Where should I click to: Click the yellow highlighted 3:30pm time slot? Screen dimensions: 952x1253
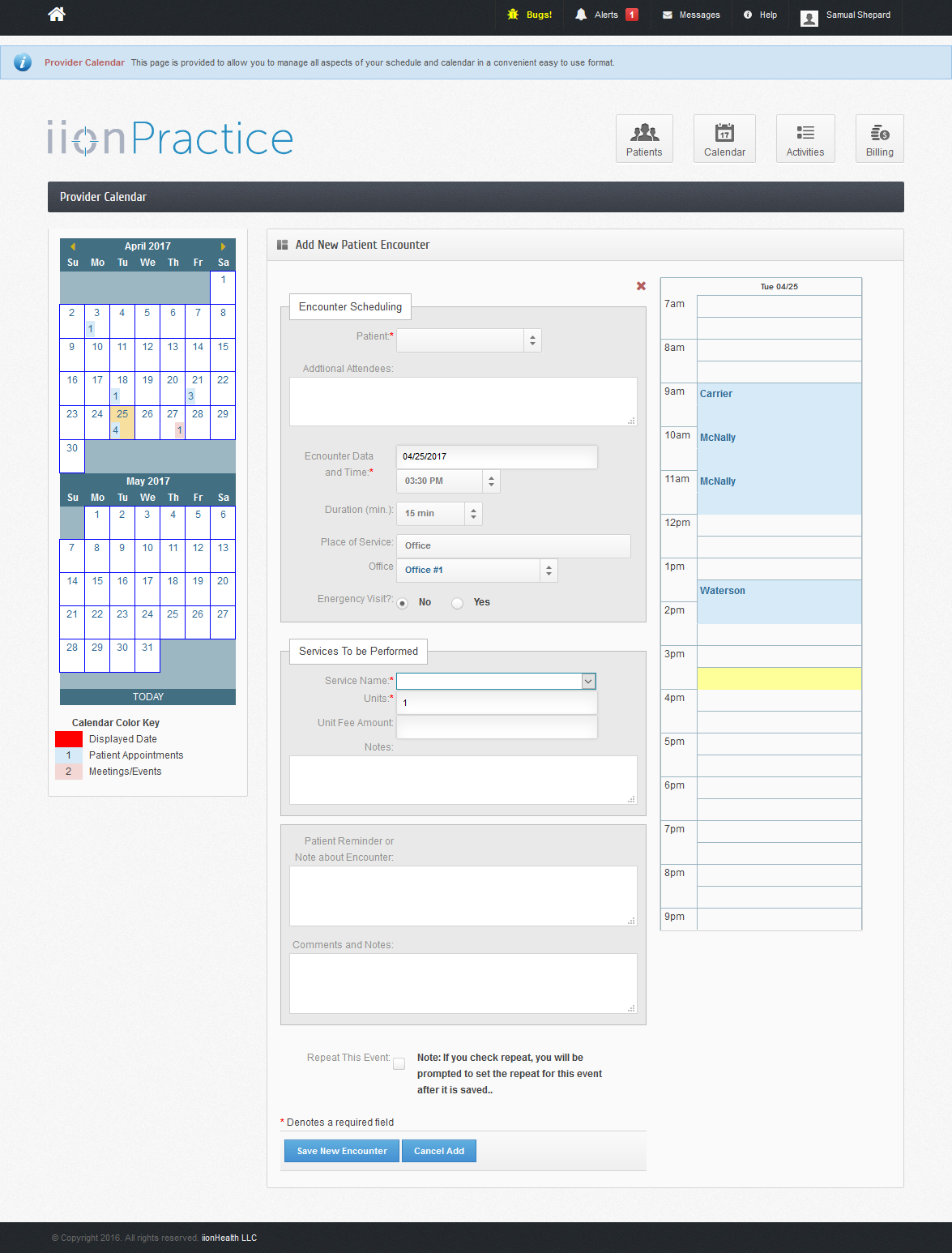click(779, 679)
